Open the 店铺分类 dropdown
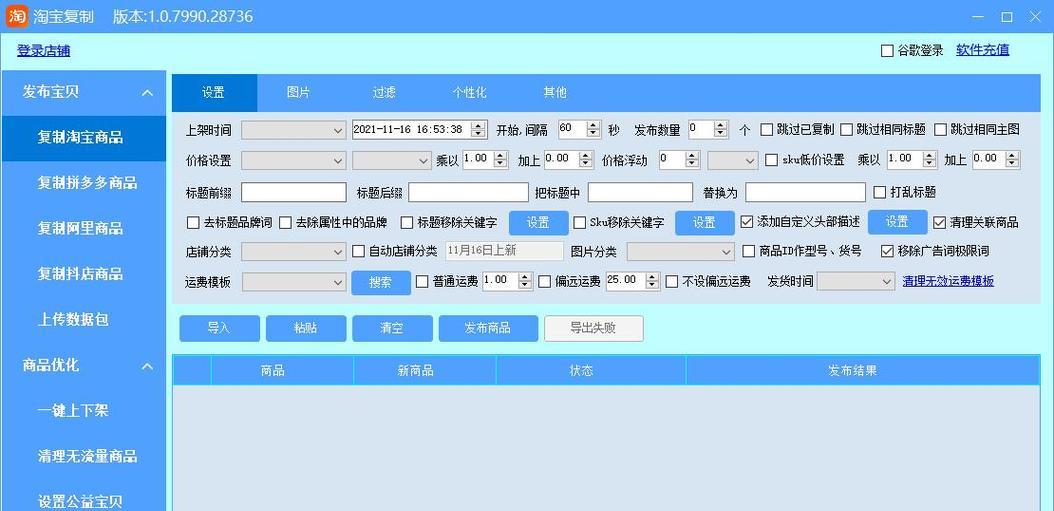 (x=294, y=252)
